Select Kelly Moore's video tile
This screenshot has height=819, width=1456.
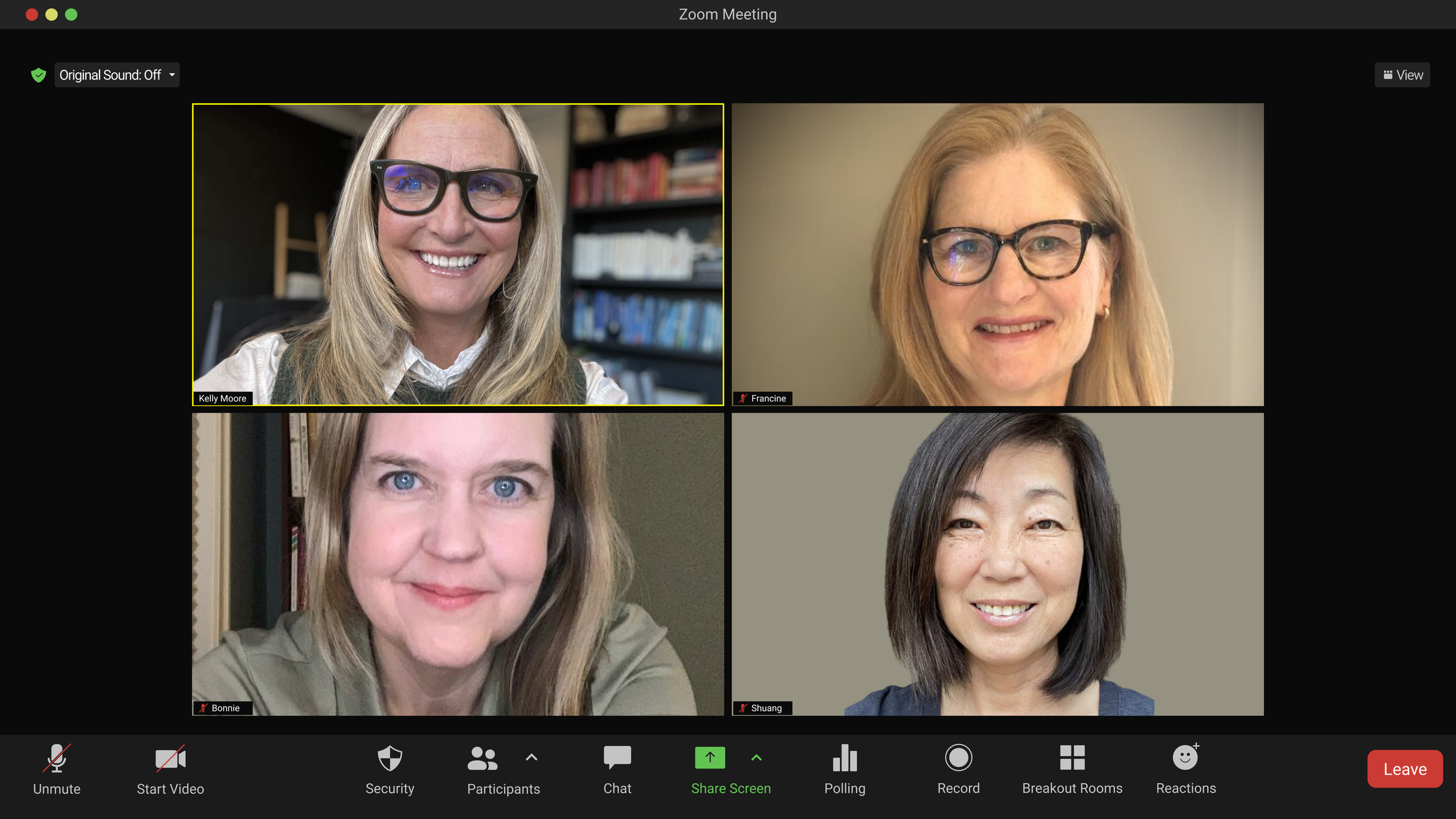(x=458, y=255)
